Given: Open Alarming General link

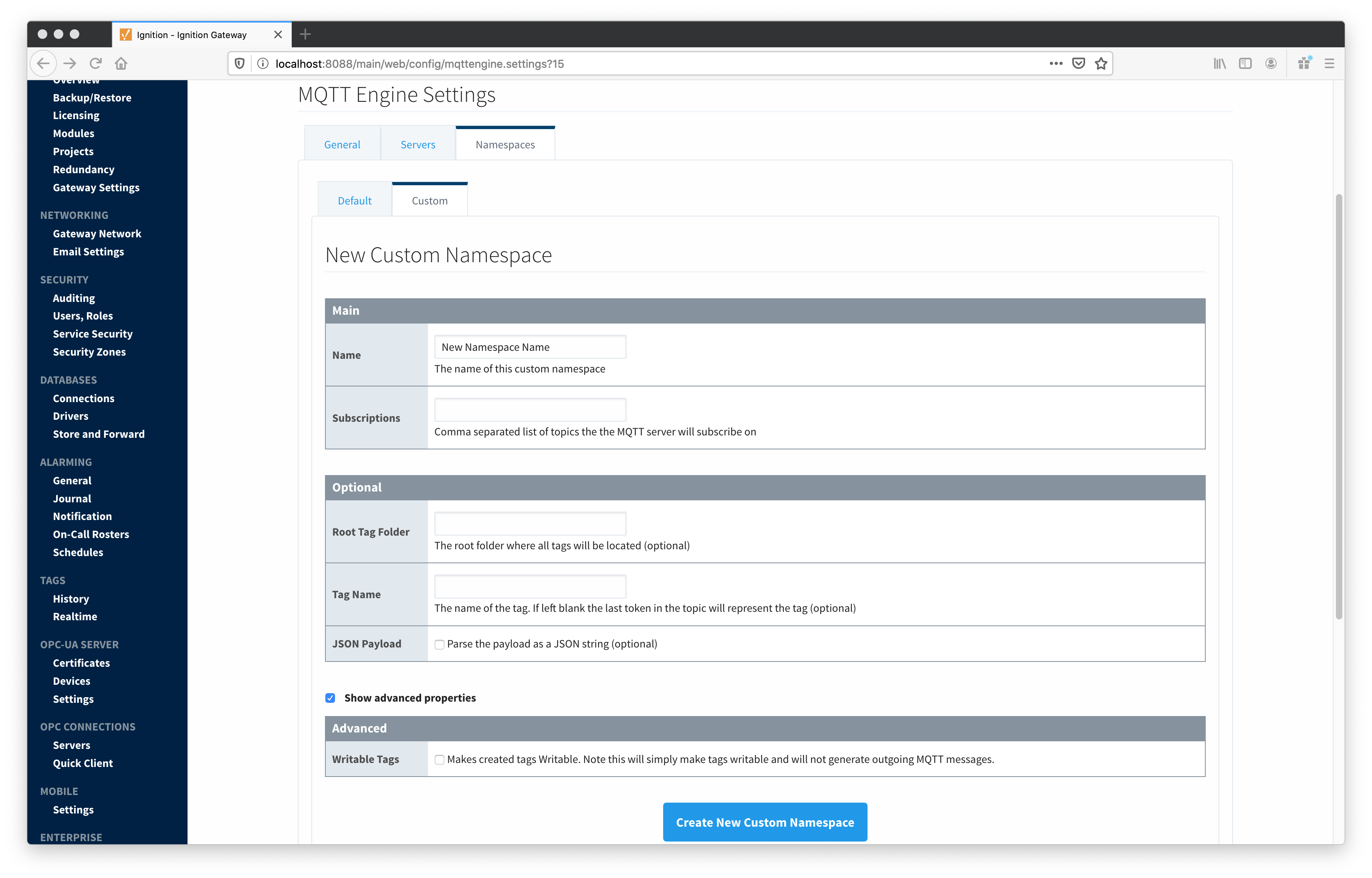Looking at the screenshot, I should pyautogui.click(x=72, y=481).
